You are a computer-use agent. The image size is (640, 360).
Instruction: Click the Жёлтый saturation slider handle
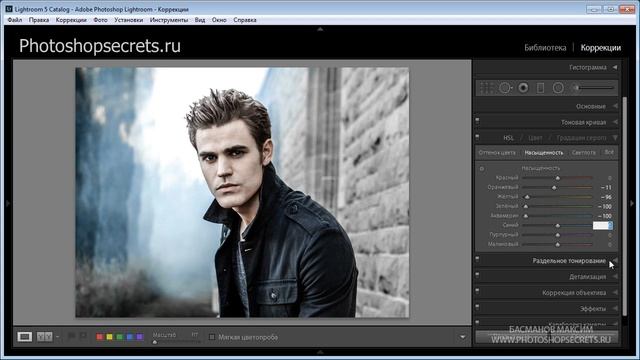(527, 197)
